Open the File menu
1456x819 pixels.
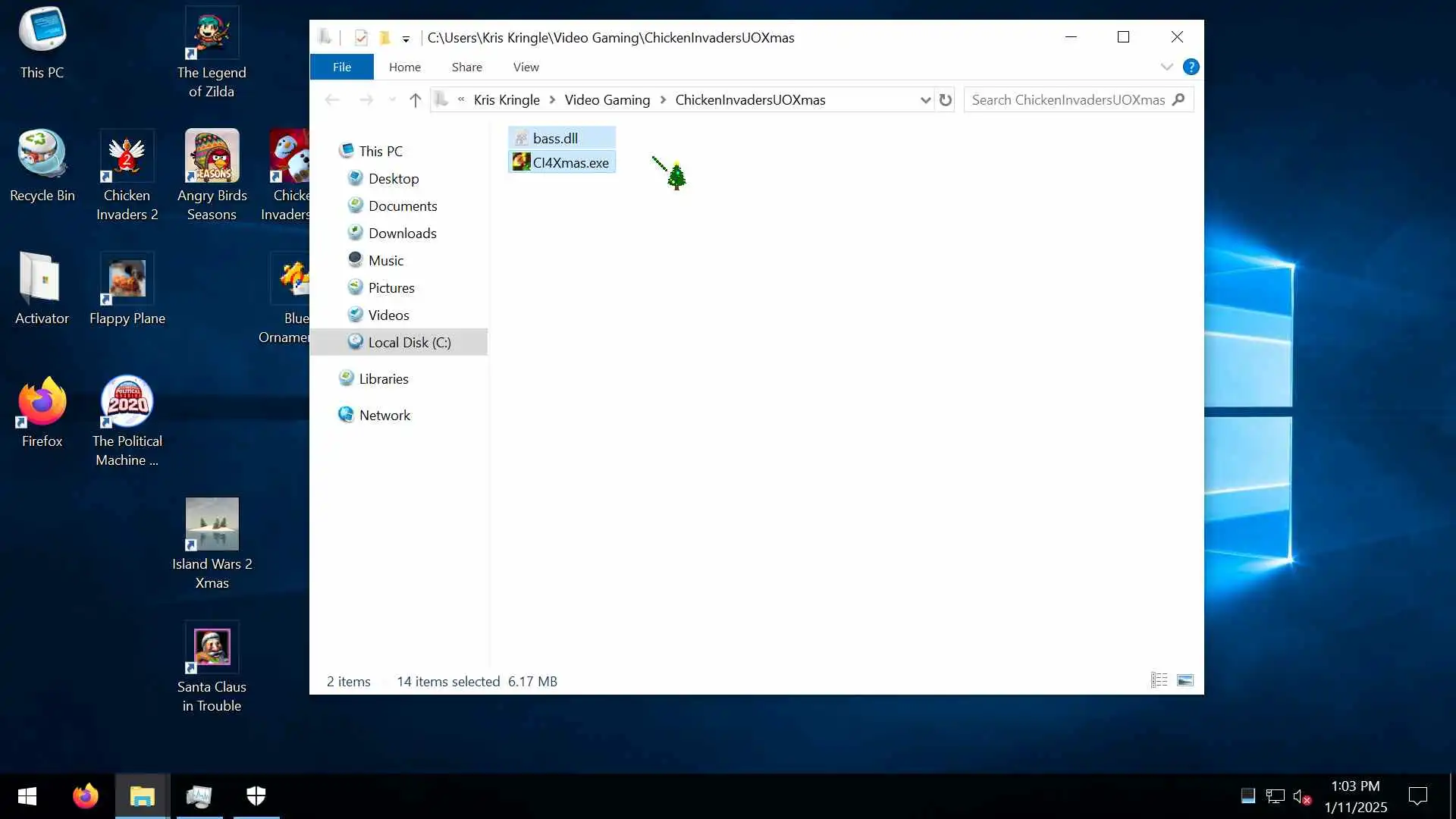[x=341, y=67]
